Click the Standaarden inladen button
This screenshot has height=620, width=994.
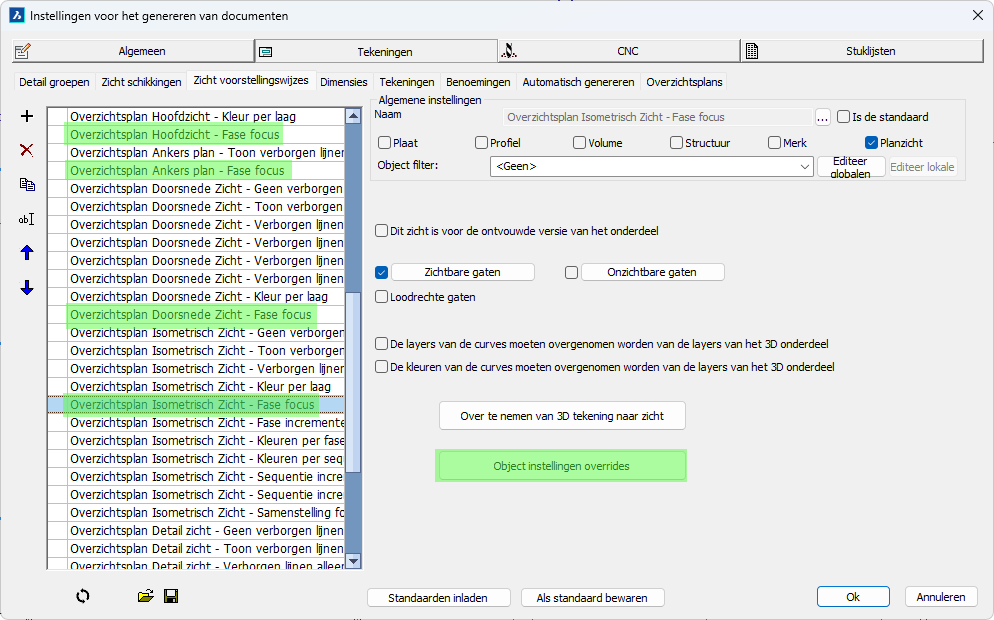(x=438, y=598)
